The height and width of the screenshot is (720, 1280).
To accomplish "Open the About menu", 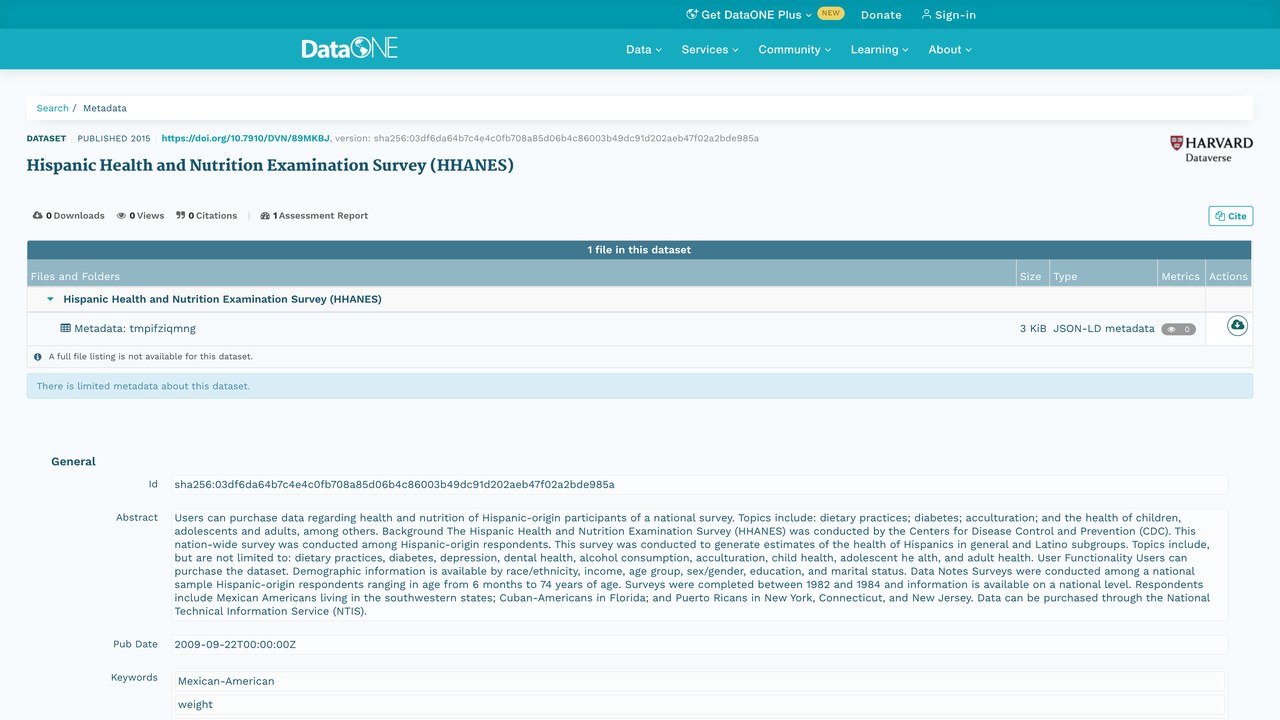I will click(x=950, y=49).
